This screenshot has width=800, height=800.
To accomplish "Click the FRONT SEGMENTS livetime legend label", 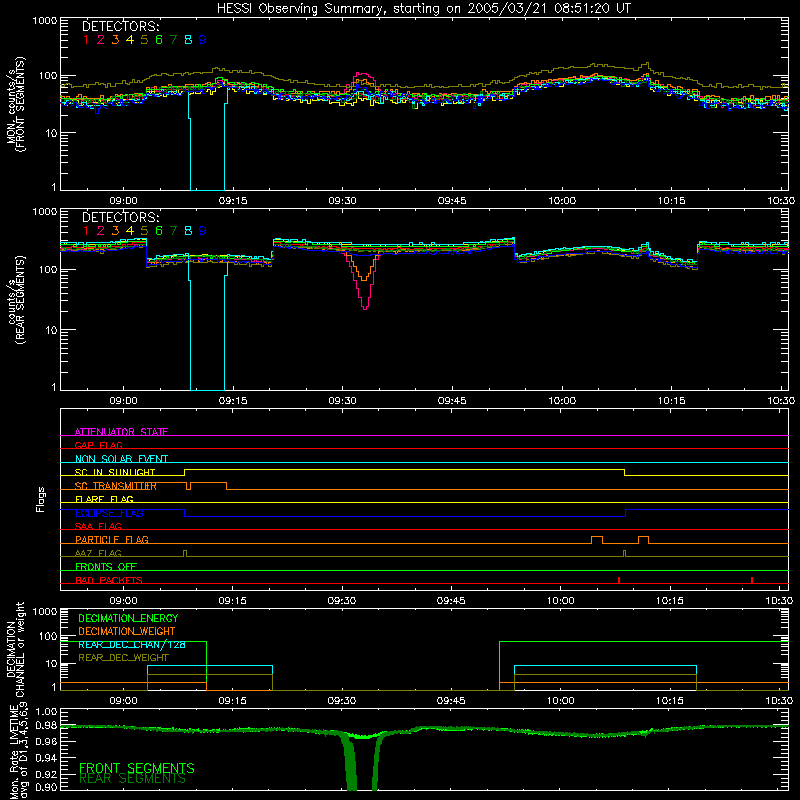I will point(137,768).
